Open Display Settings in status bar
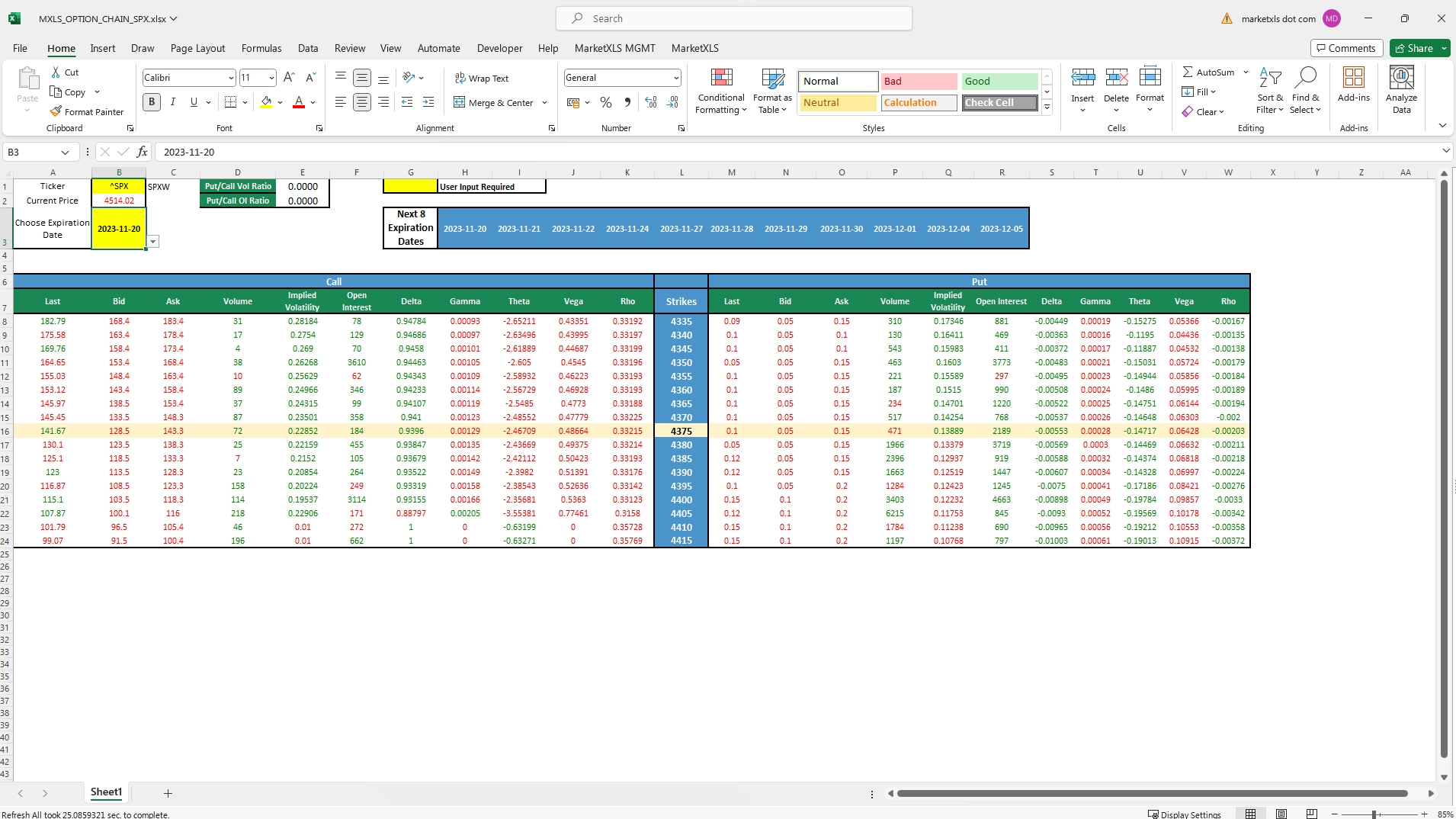 click(1185, 814)
